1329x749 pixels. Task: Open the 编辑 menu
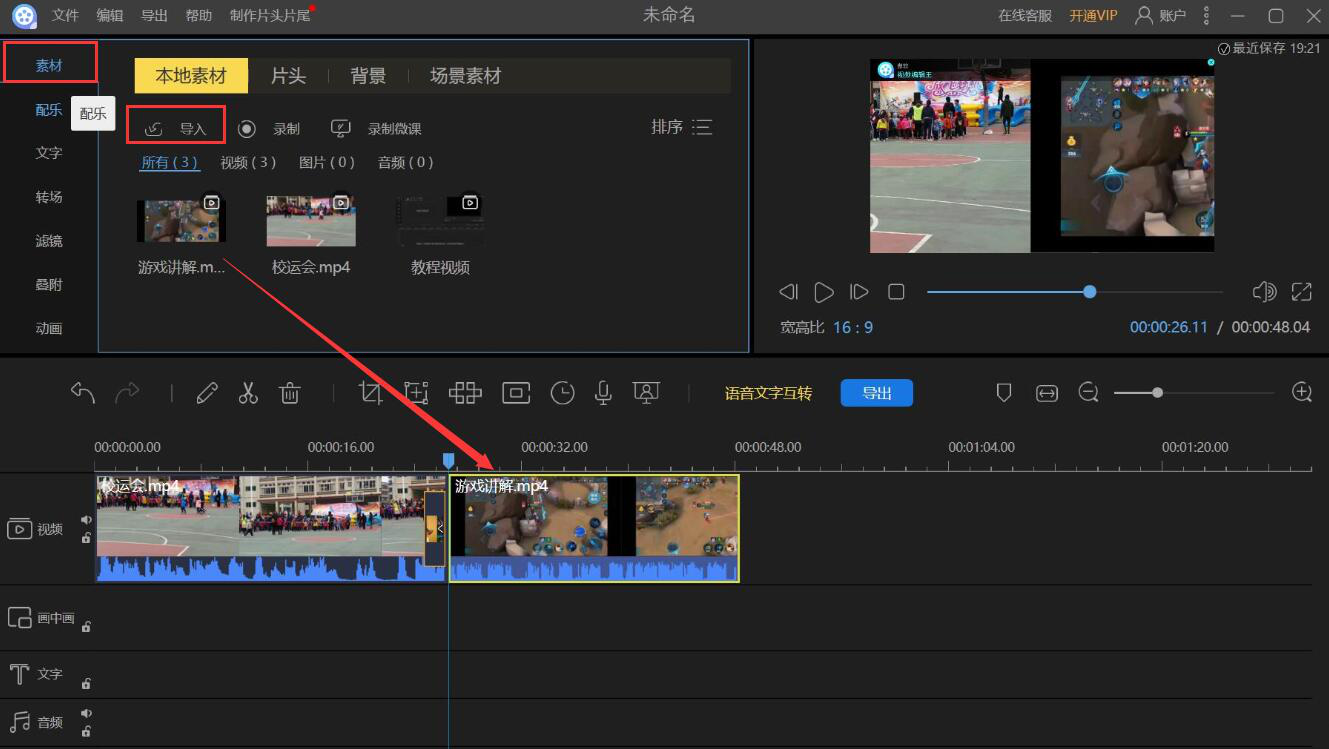110,15
